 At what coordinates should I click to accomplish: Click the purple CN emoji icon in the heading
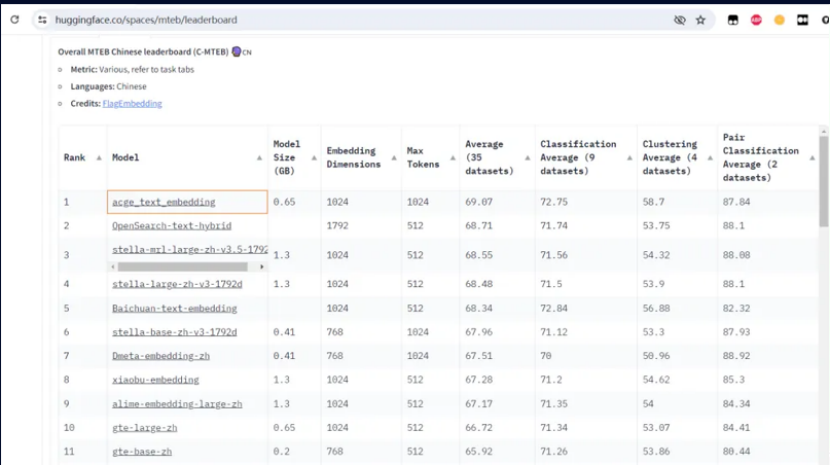(236, 51)
